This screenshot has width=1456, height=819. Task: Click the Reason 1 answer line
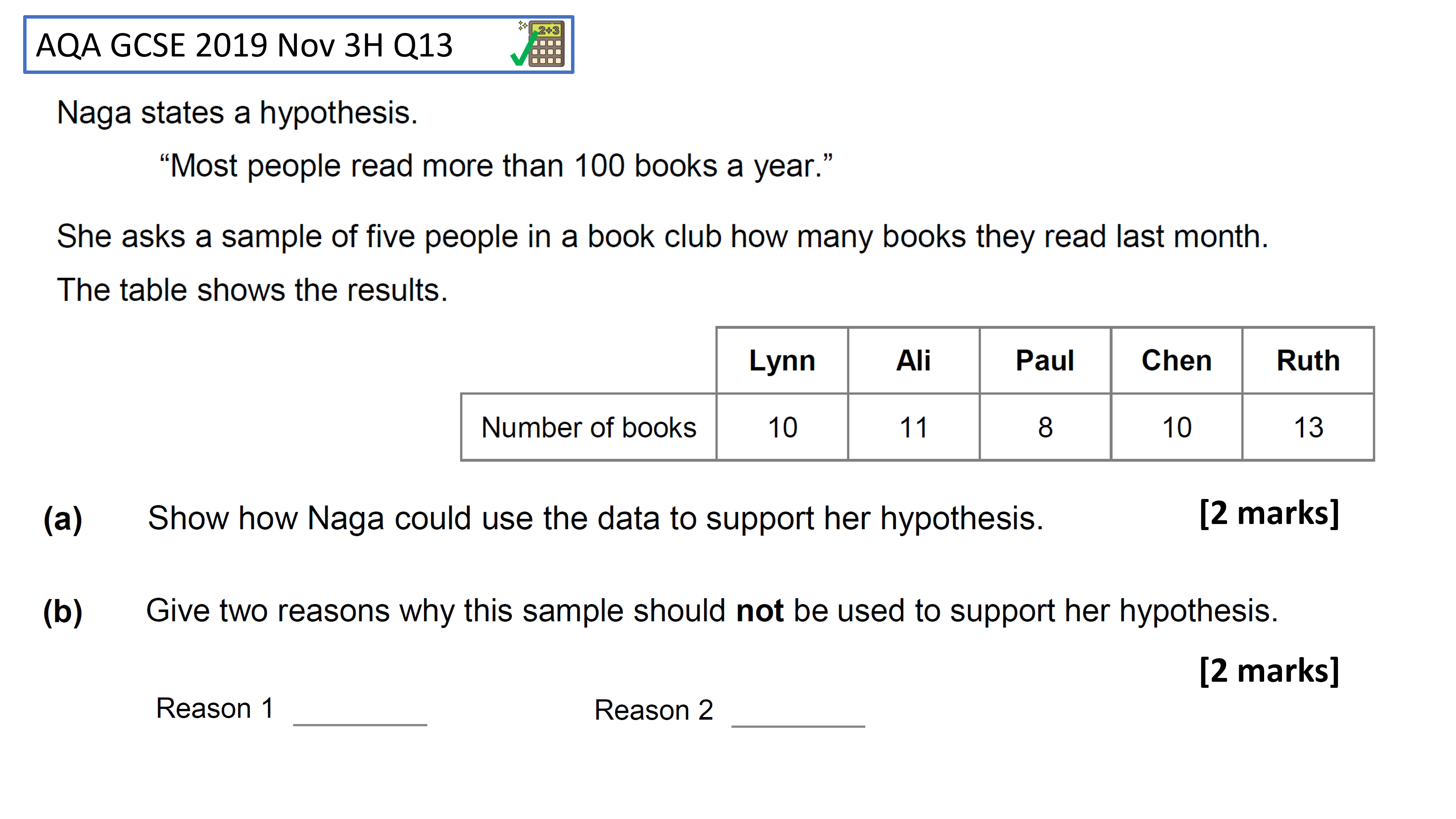[x=360, y=724]
